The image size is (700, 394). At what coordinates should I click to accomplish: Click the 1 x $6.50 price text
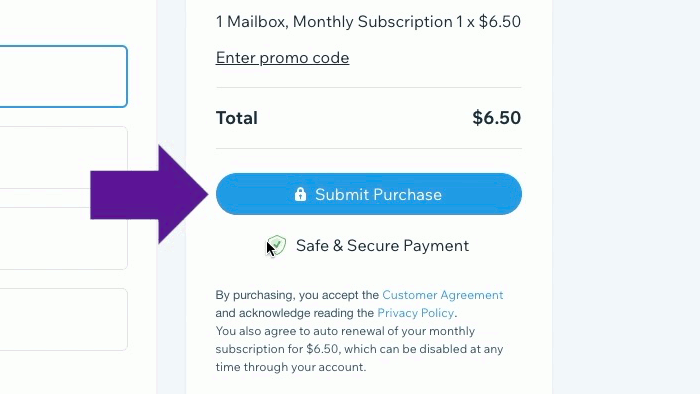[x=488, y=21]
